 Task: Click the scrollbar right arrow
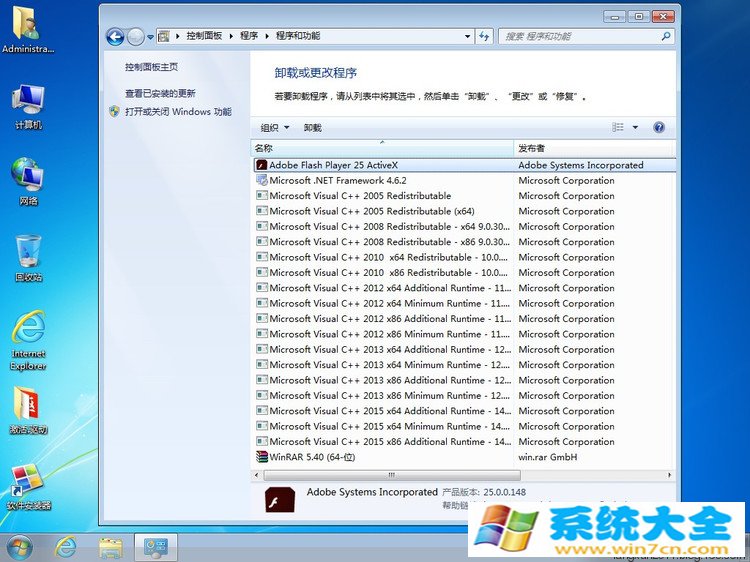coord(669,475)
